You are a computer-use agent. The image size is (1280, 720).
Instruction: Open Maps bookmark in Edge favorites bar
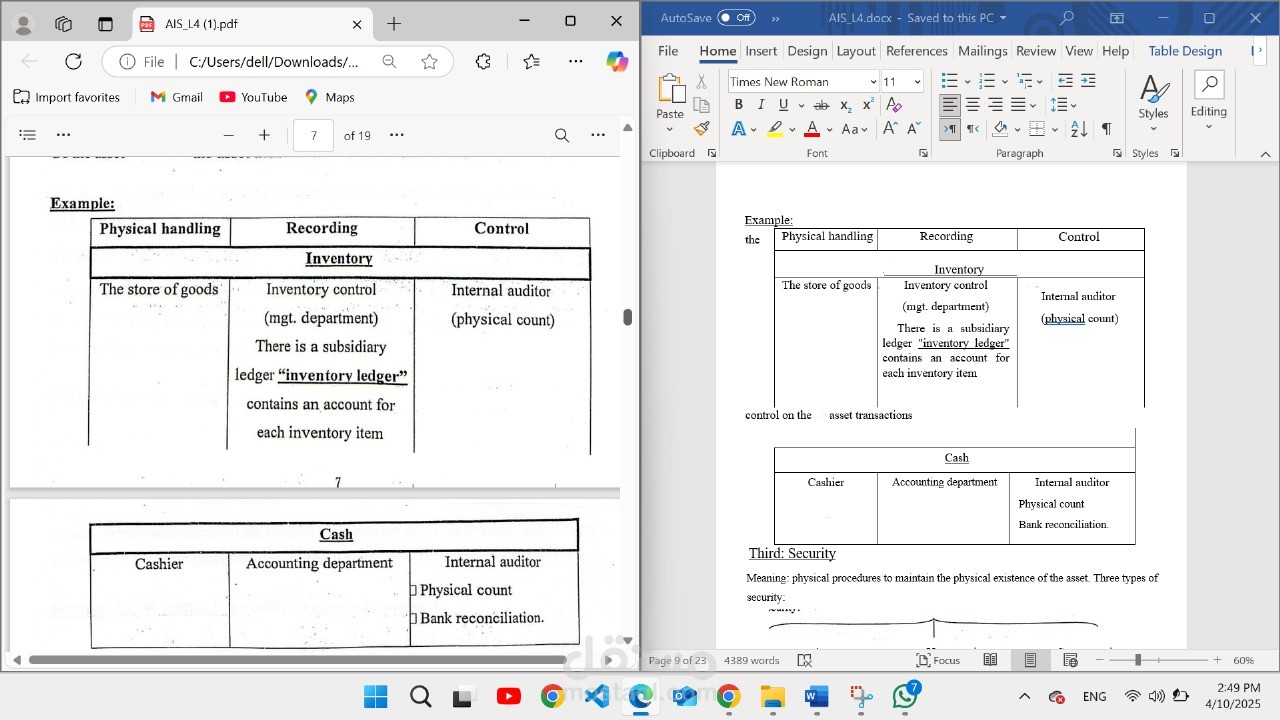[329, 97]
